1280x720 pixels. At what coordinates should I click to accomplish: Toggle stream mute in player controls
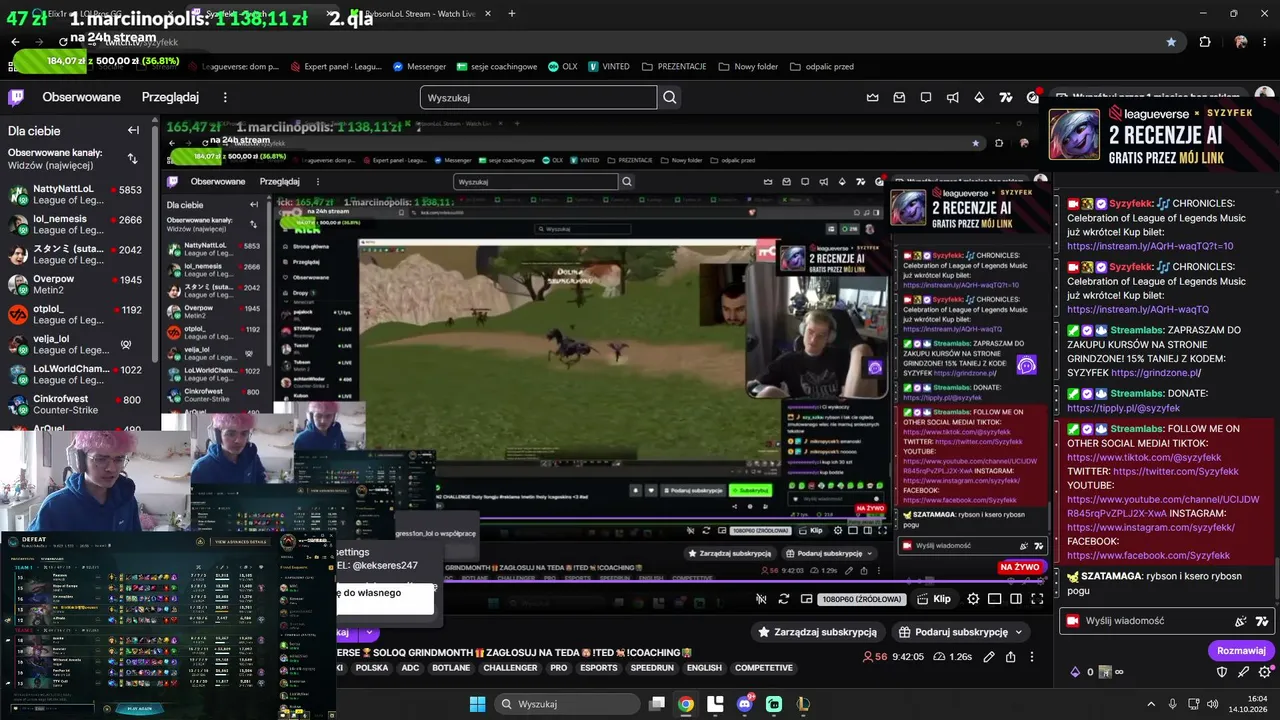point(761,599)
